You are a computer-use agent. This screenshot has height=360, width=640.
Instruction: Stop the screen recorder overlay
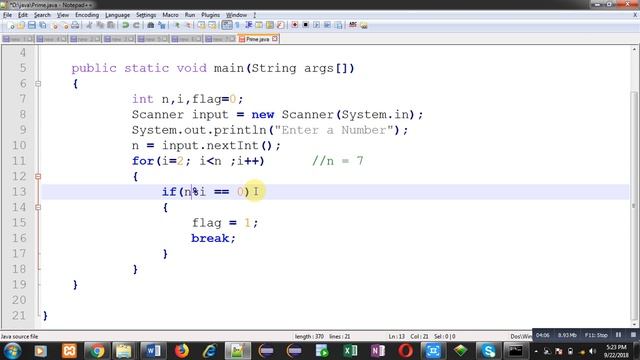(633, 335)
